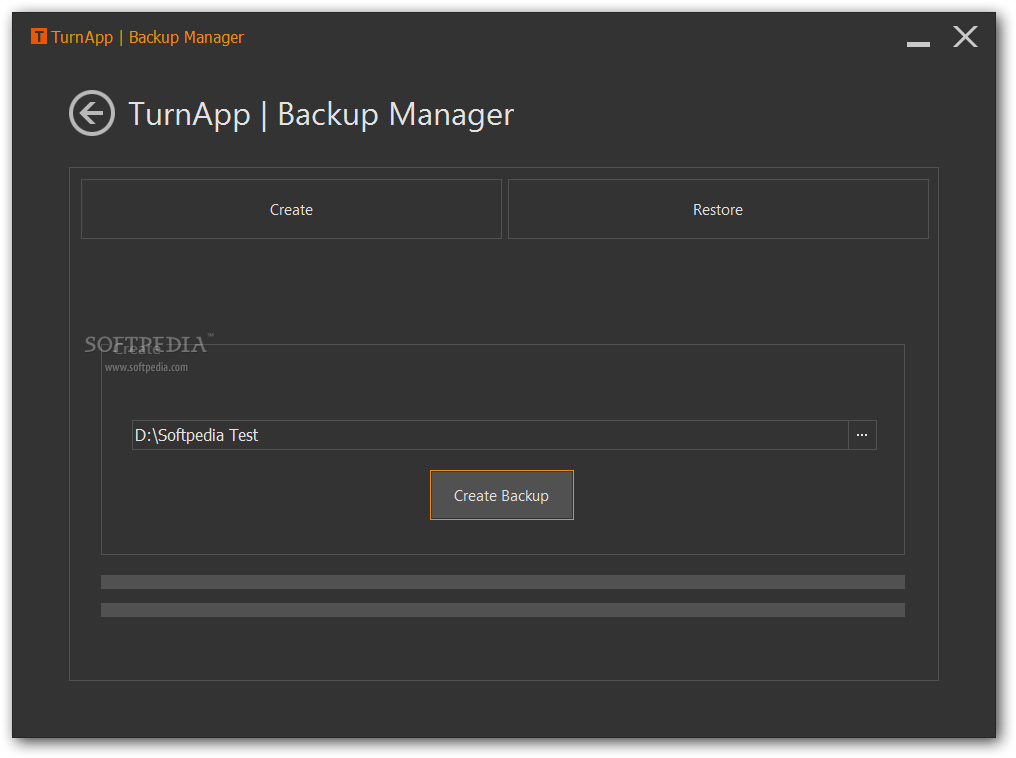
Task: Start the backup with Create Backup
Action: coord(502,495)
